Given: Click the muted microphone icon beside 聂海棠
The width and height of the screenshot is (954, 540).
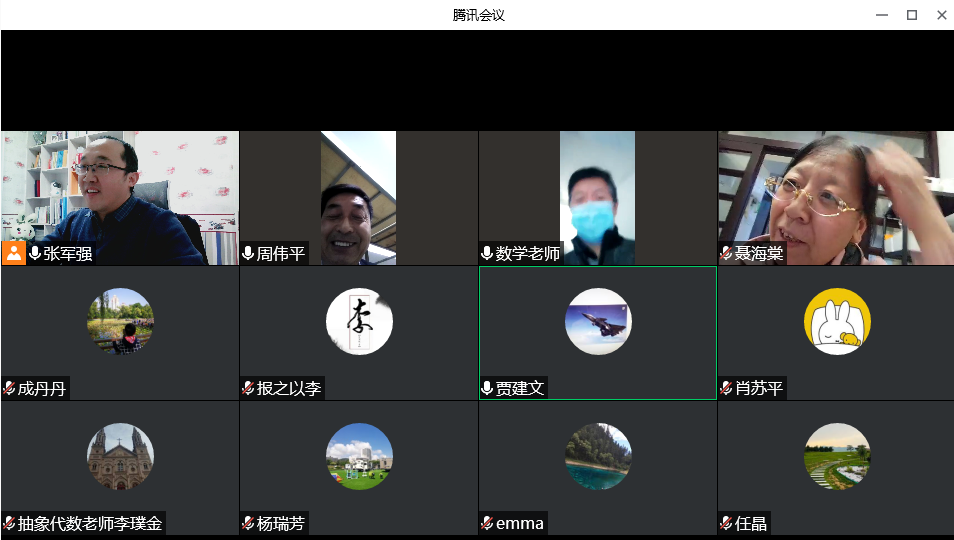Looking at the screenshot, I should click(x=726, y=254).
